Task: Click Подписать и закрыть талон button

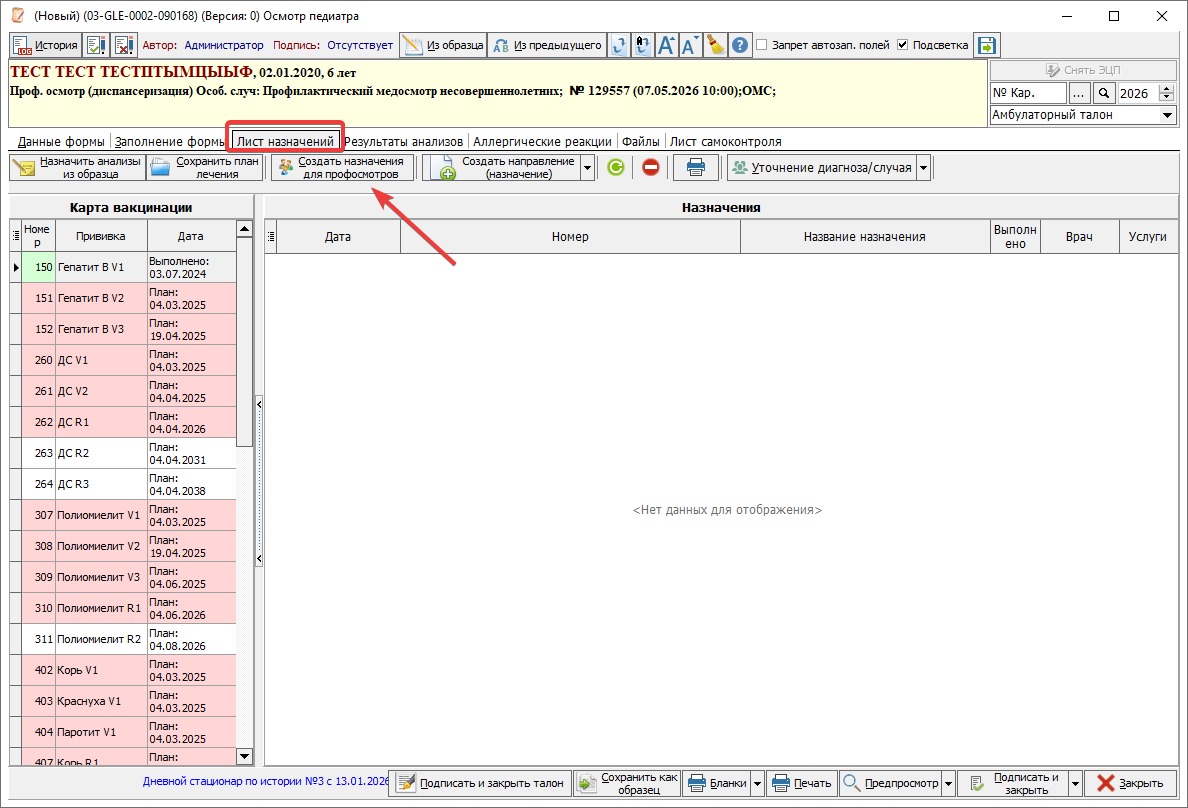Action: tap(480, 783)
